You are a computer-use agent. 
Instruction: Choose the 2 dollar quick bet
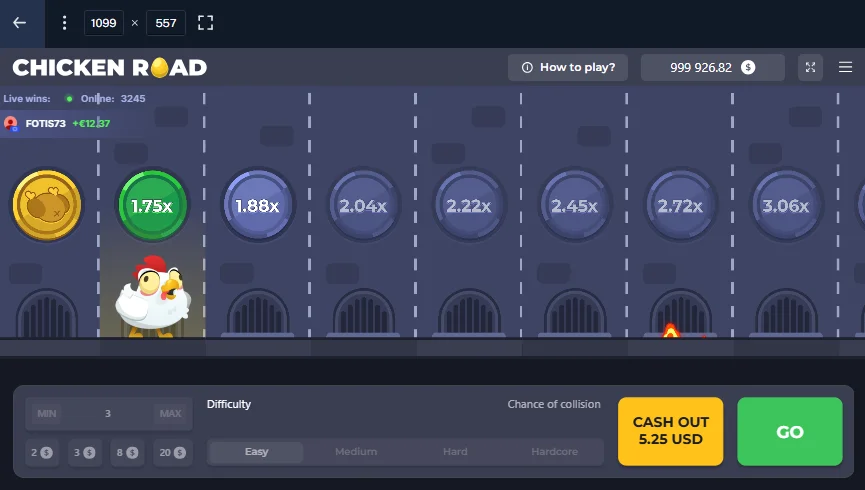coord(42,452)
